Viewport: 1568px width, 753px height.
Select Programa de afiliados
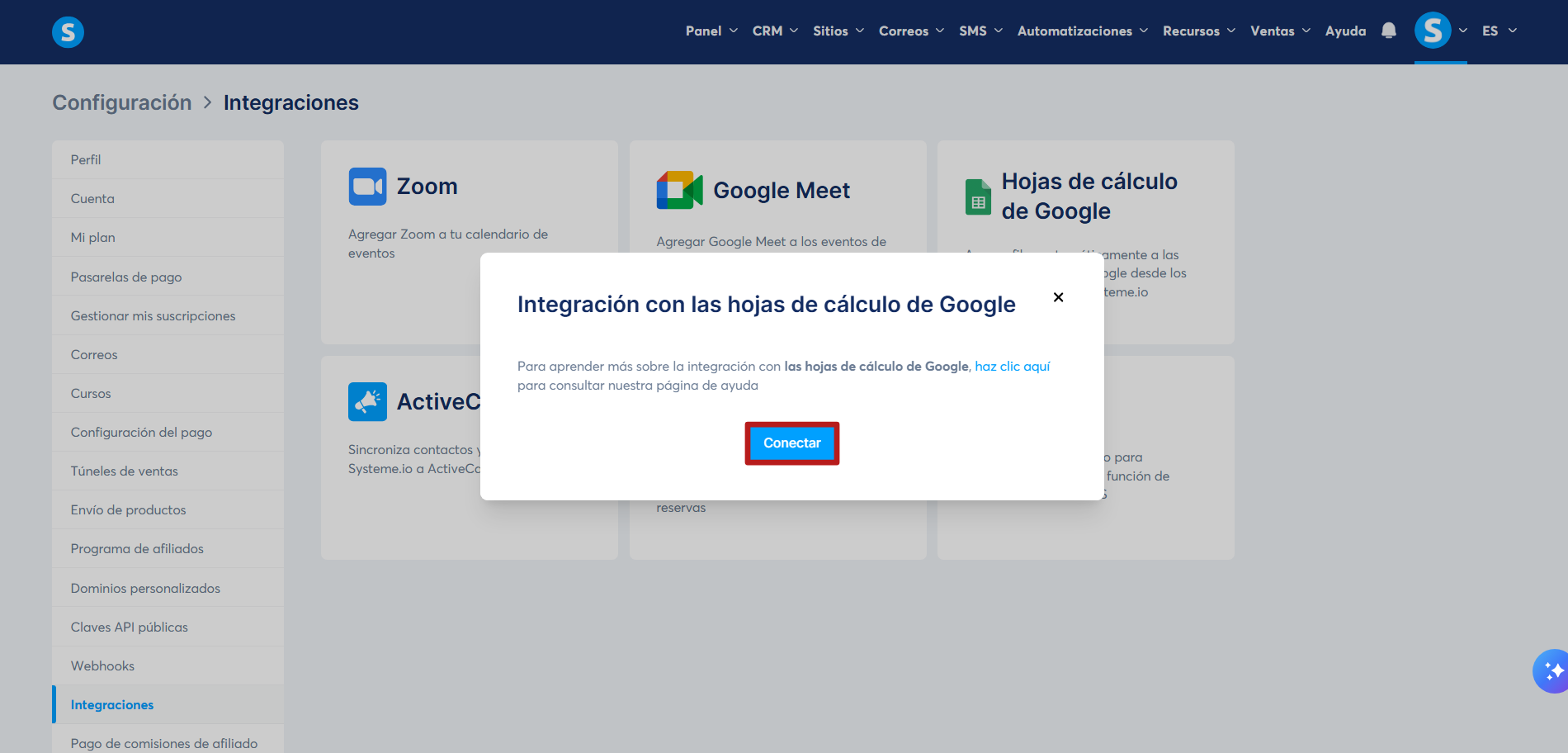coord(168,548)
